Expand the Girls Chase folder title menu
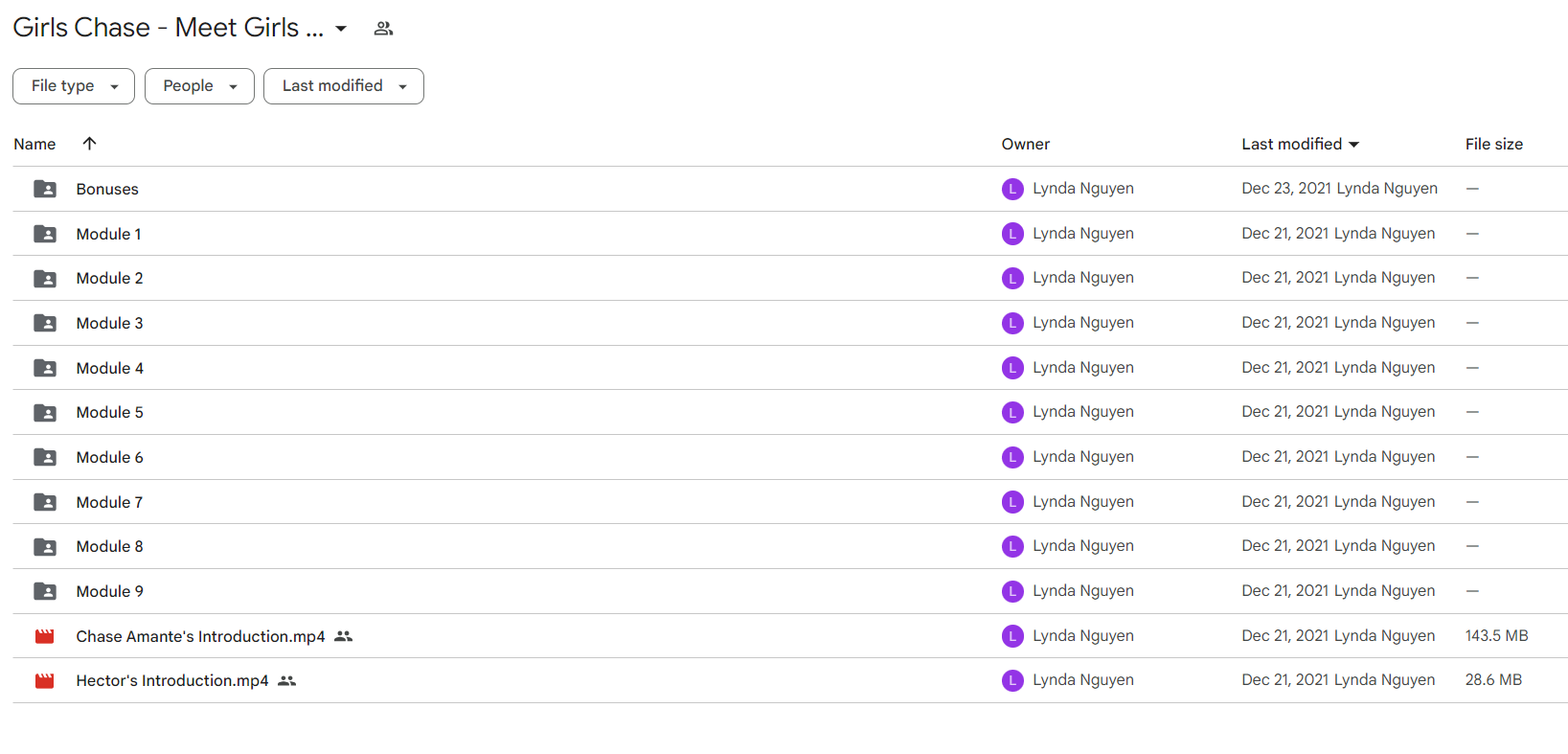This screenshot has height=754, width=1568. 341,29
